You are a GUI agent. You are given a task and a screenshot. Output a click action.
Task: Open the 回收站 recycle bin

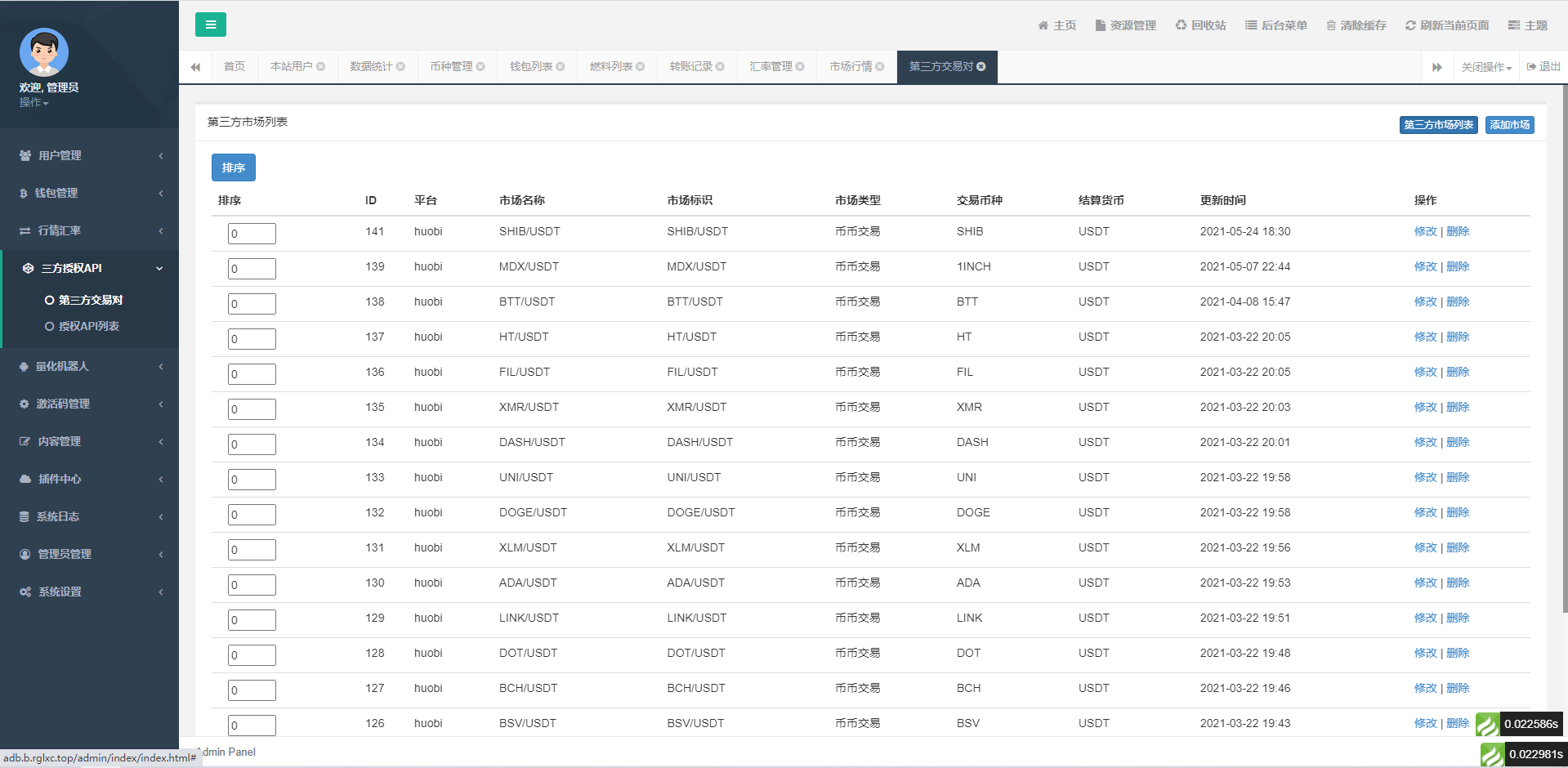pos(1200,25)
